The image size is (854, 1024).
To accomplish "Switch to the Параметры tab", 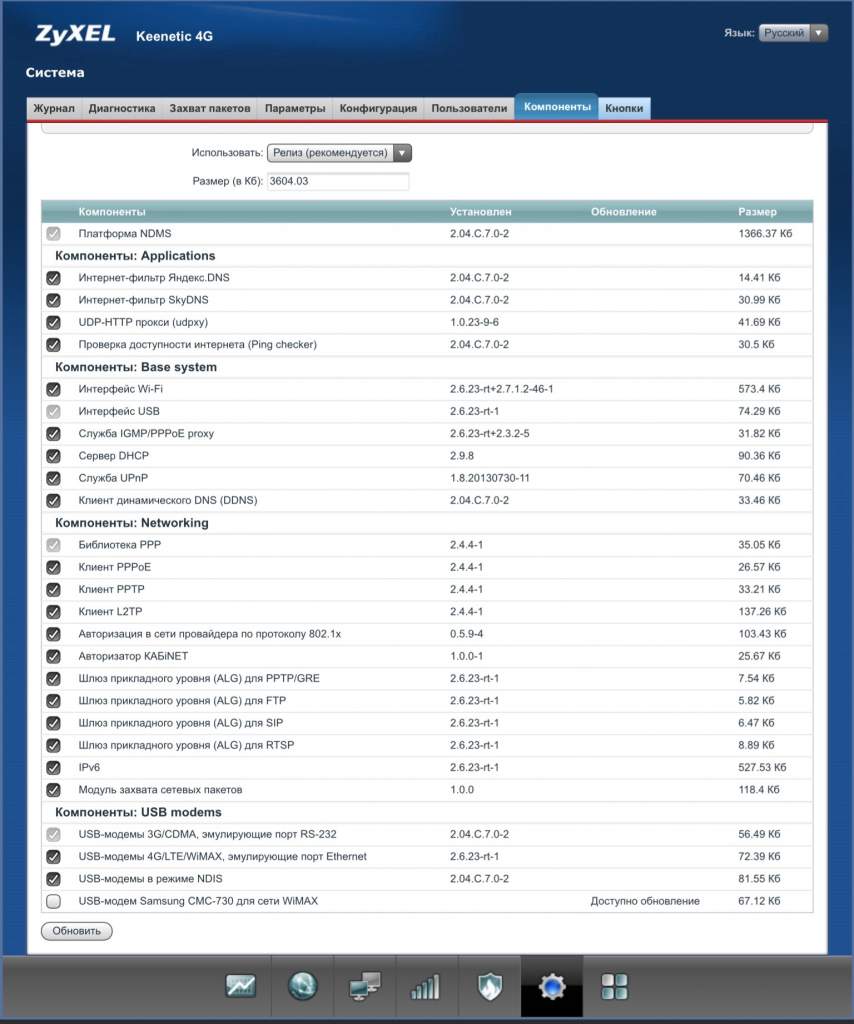I will pyautogui.click(x=295, y=108).
